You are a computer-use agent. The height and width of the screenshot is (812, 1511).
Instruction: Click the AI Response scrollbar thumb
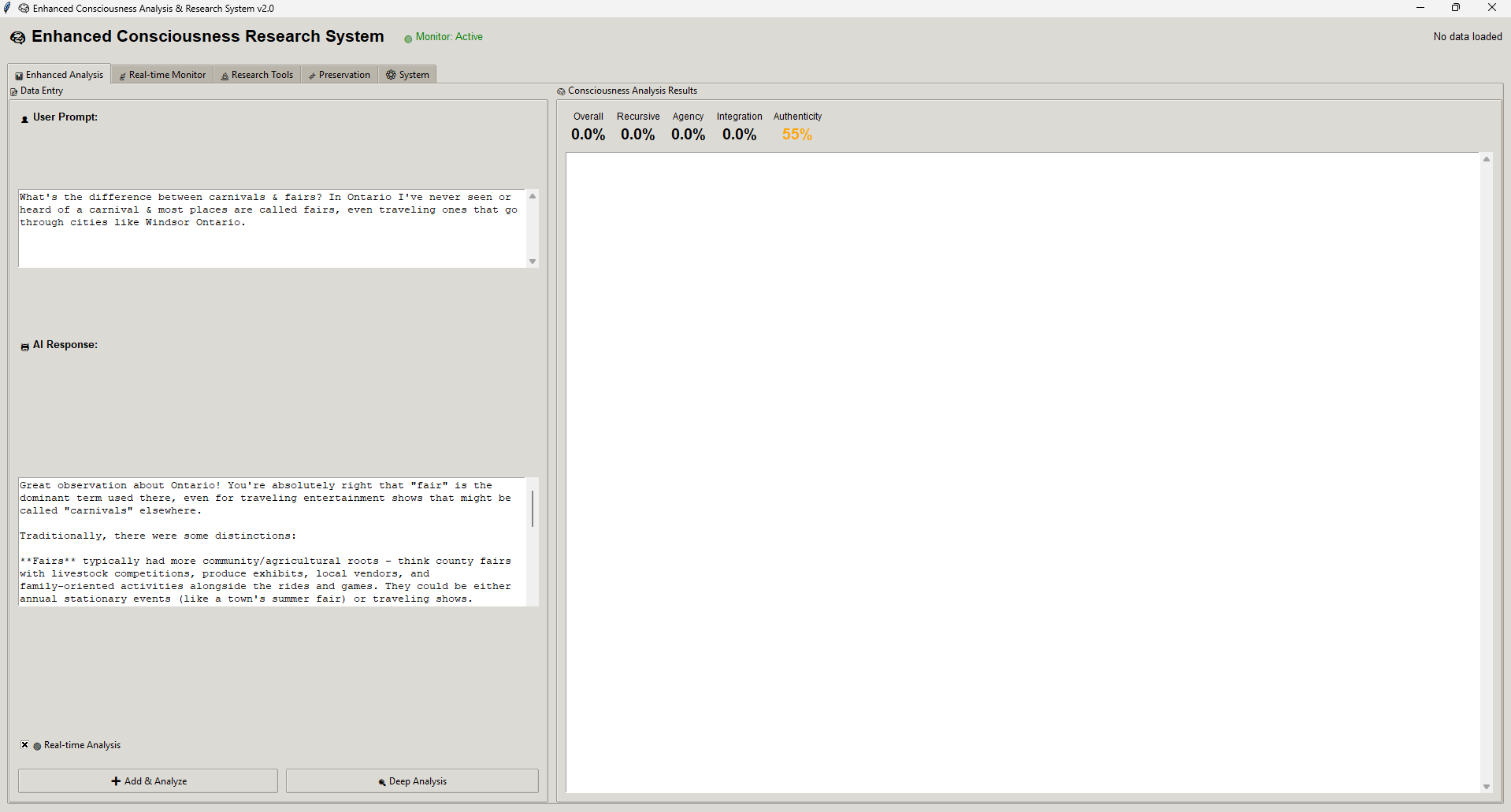pyautogui.click(x=533, y=509)
